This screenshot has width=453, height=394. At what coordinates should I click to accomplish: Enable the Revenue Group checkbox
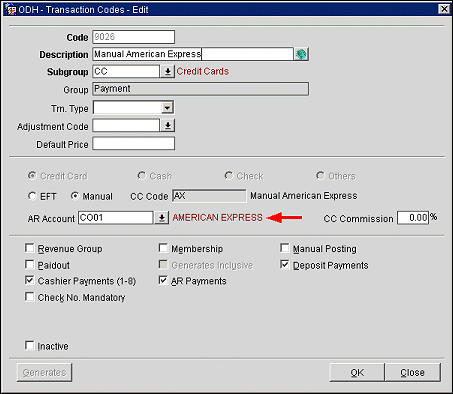point(30,248)
